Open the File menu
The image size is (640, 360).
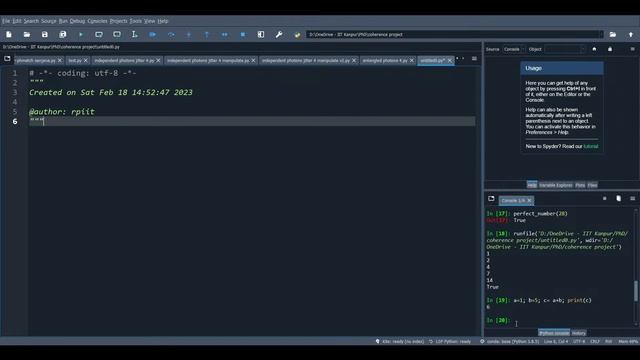click(x=6, y=21)
